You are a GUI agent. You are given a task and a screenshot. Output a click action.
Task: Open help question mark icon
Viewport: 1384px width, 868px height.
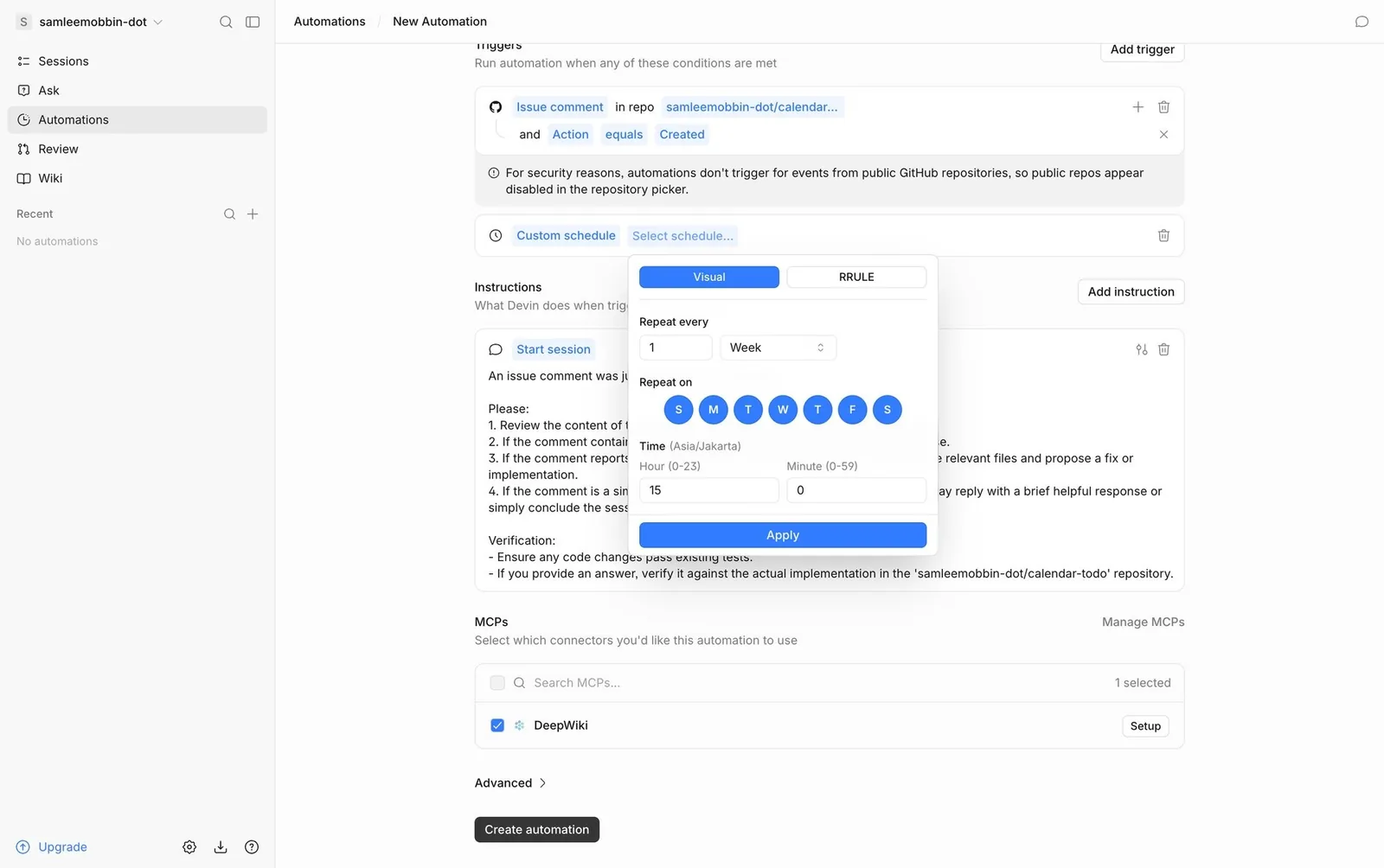tap(252, 847)
